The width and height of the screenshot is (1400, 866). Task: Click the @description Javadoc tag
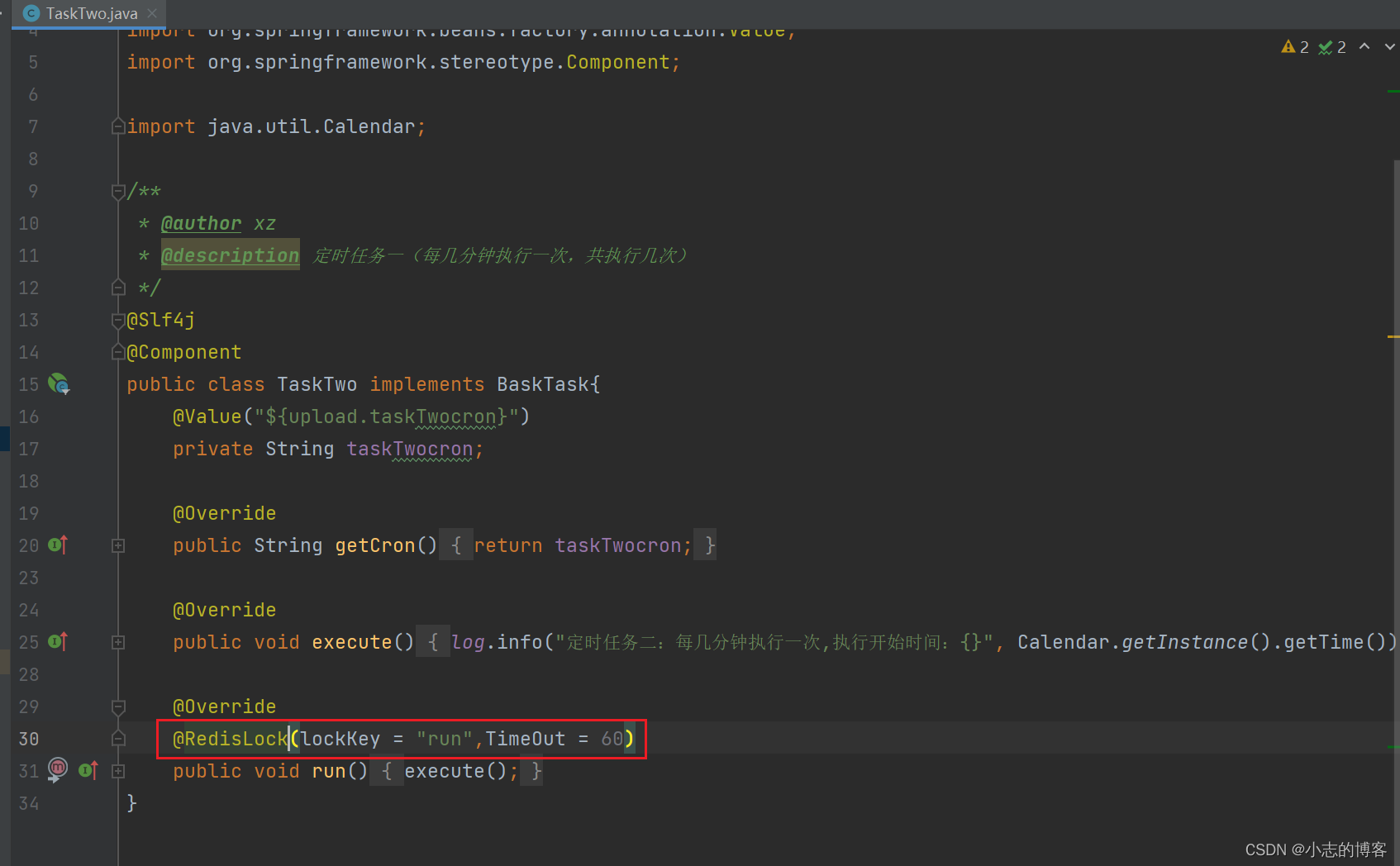[230, 255]
